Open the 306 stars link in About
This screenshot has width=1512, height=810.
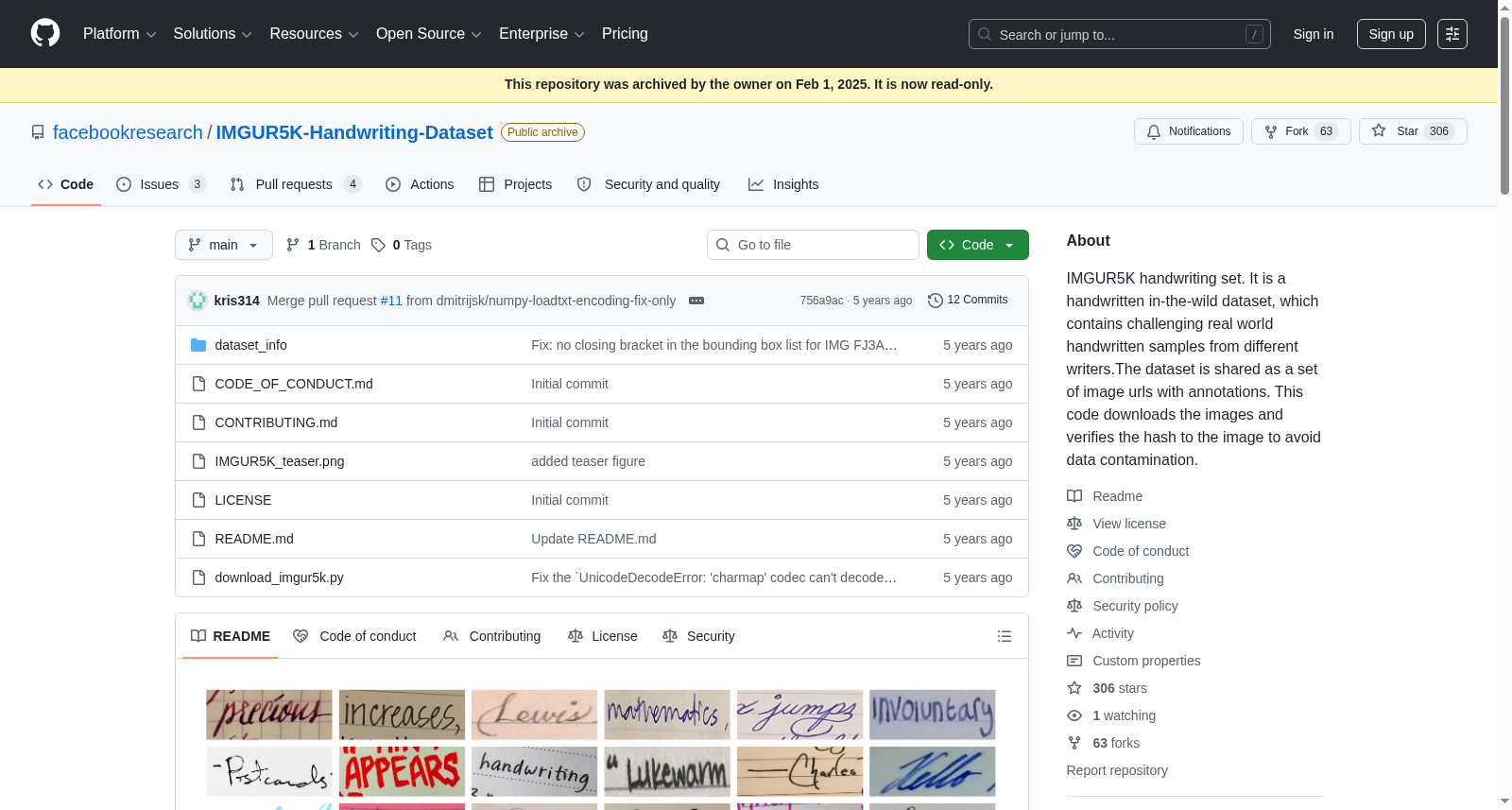[x=1120, y=688]
